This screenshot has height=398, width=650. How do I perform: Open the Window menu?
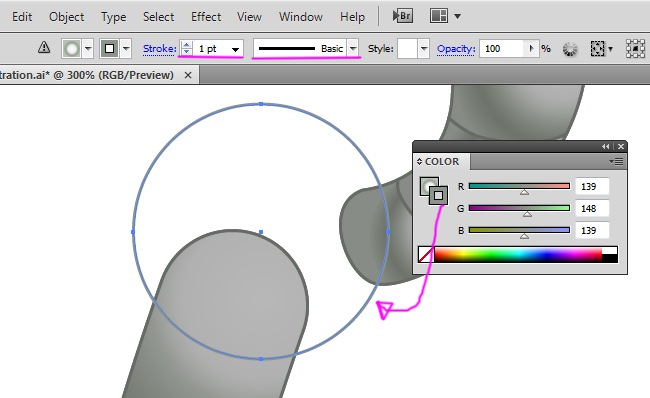click(301, 17)
